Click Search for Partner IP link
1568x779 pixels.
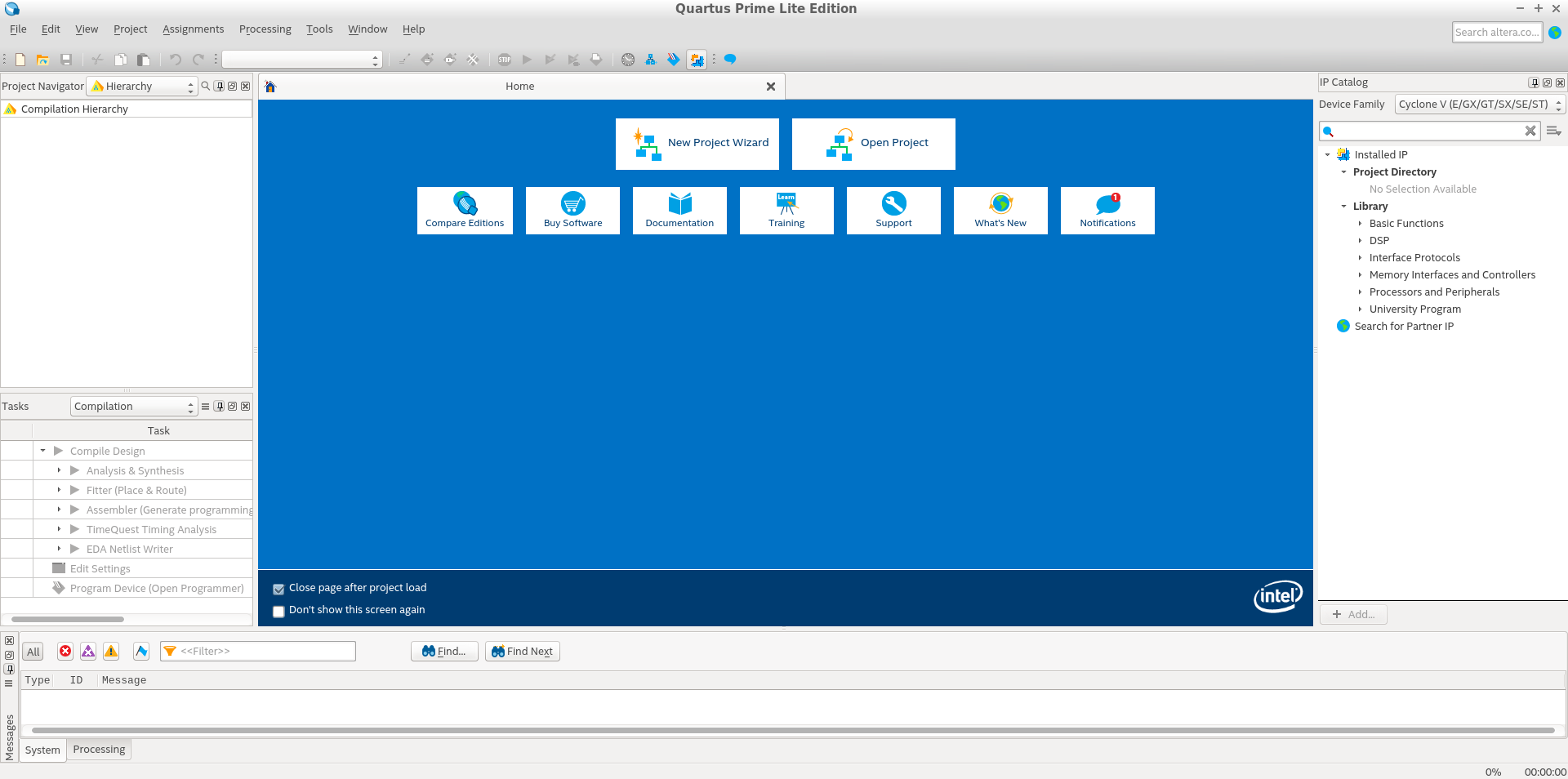pos(1403,327)
